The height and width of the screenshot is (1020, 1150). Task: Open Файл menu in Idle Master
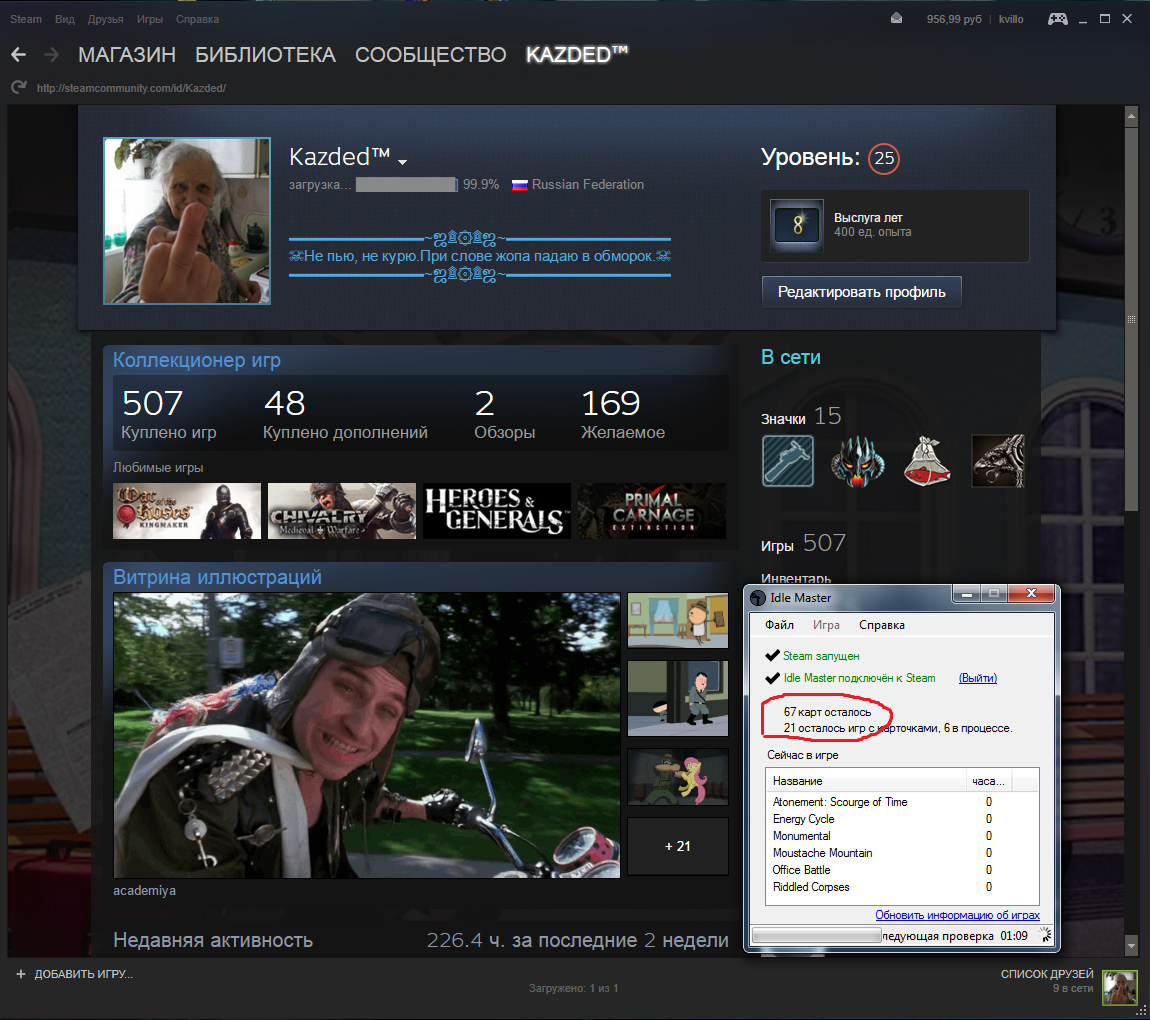pyautogui.click(x=779, y=625)
